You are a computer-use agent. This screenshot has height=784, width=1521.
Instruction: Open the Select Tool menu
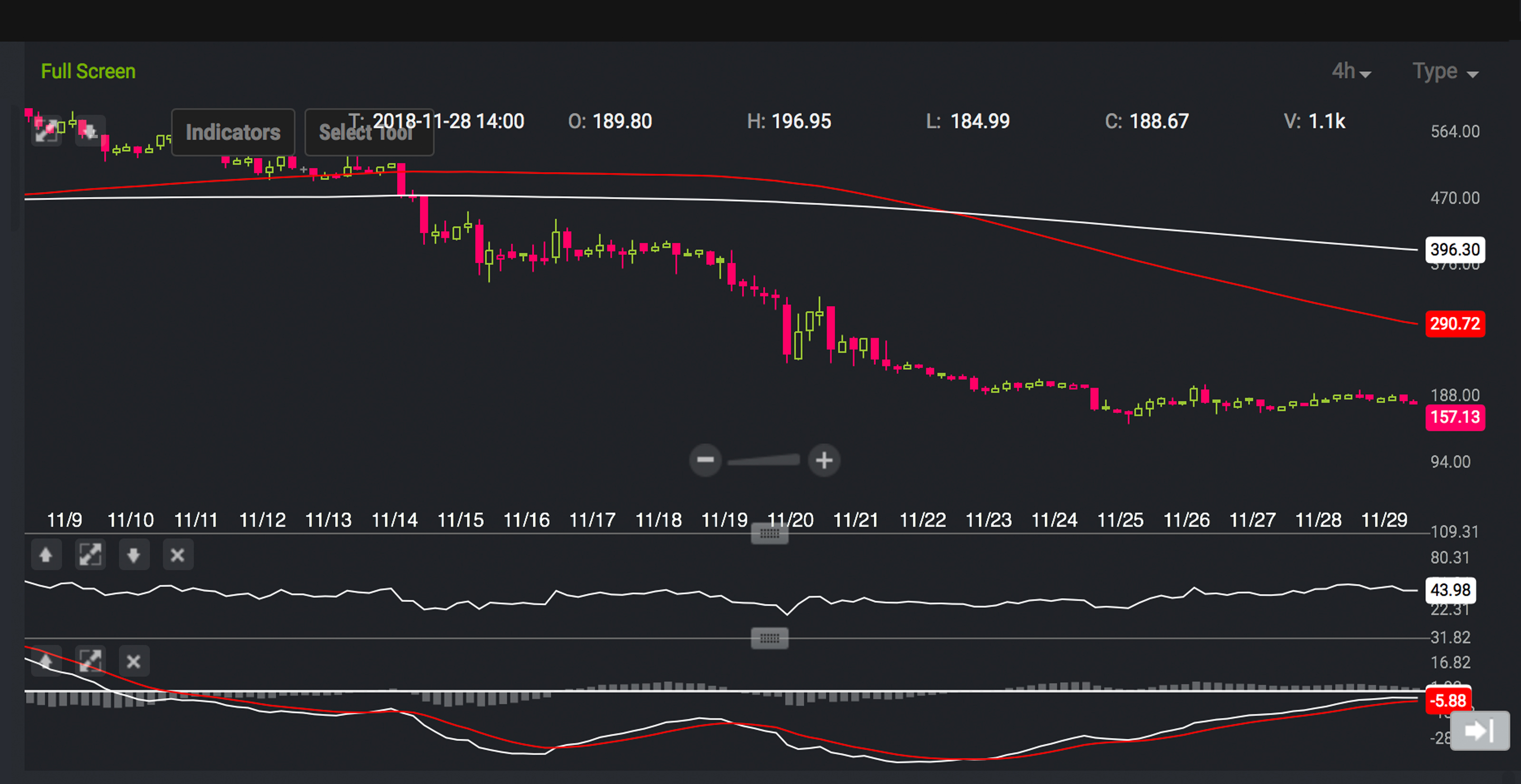tap(368, 132)
